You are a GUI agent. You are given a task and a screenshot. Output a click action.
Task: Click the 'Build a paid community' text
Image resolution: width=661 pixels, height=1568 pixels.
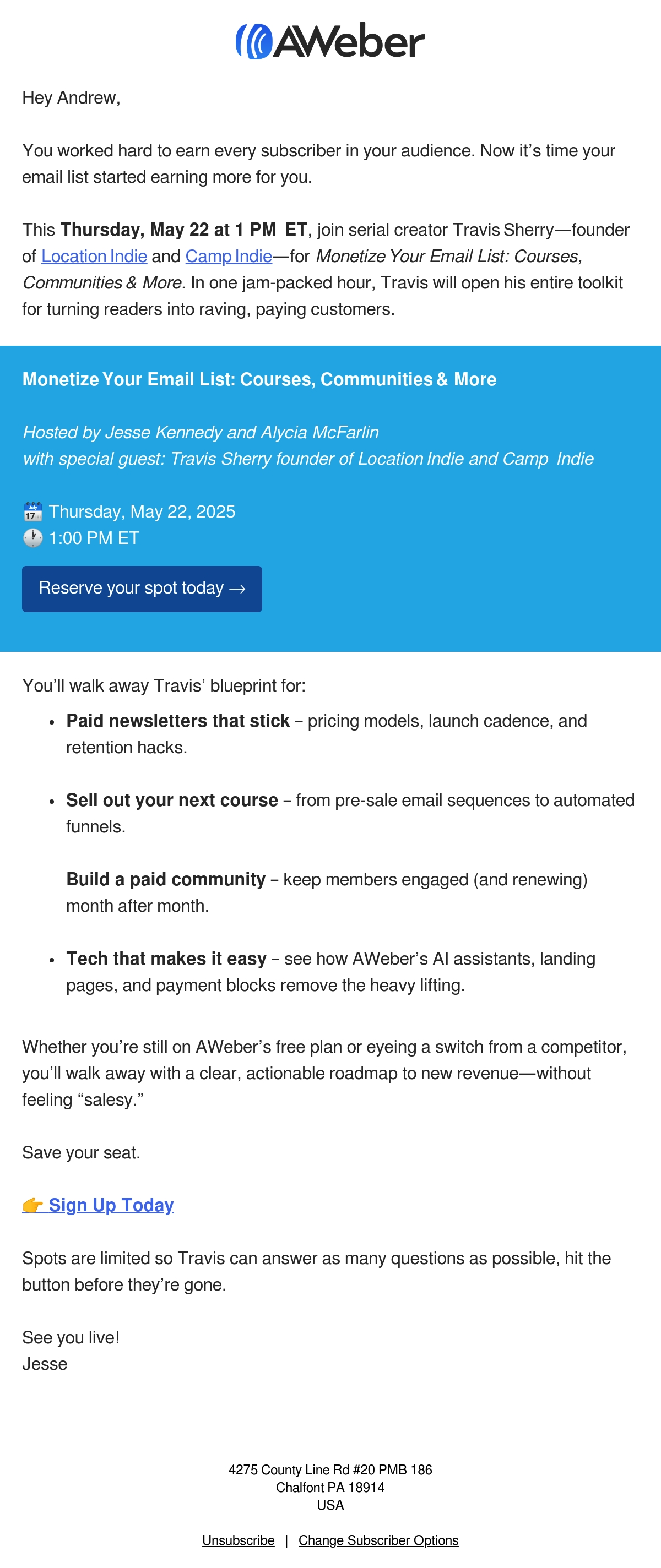coord(166,879)
